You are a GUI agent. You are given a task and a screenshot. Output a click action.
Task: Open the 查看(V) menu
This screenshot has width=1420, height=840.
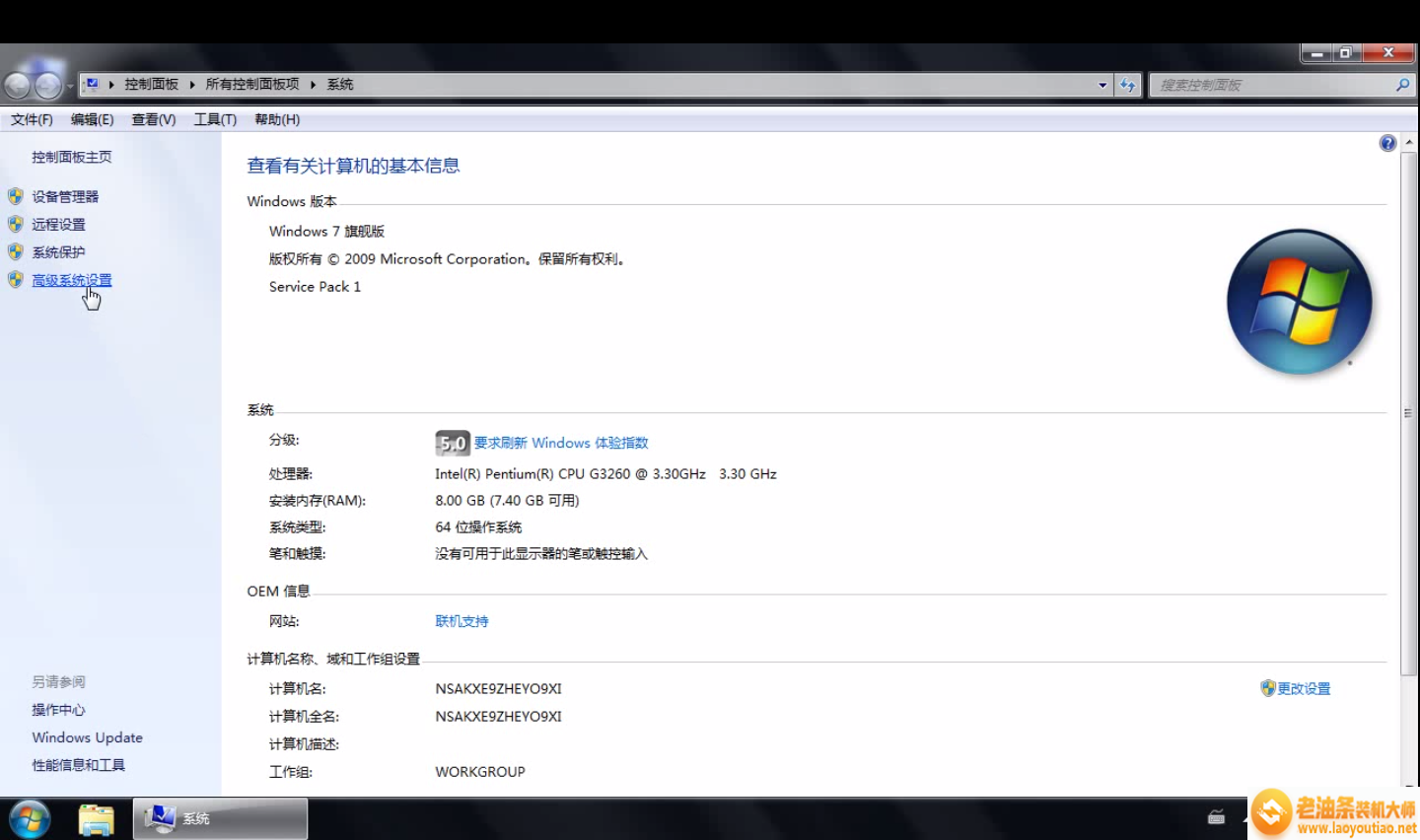pyautogui.click(x=154, y=119)
